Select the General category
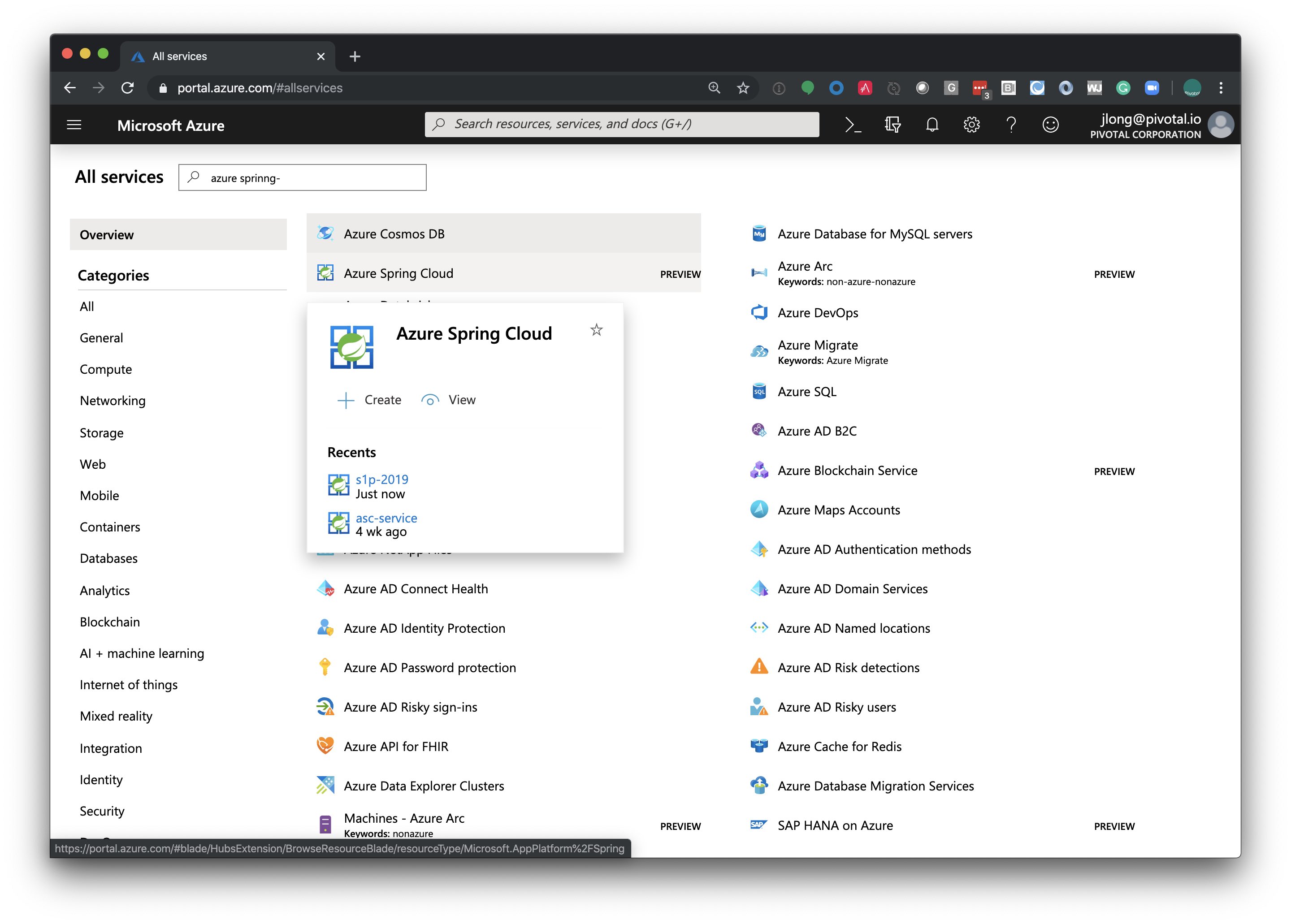This screenshot has width=1291, height=924. pos(101,338)
